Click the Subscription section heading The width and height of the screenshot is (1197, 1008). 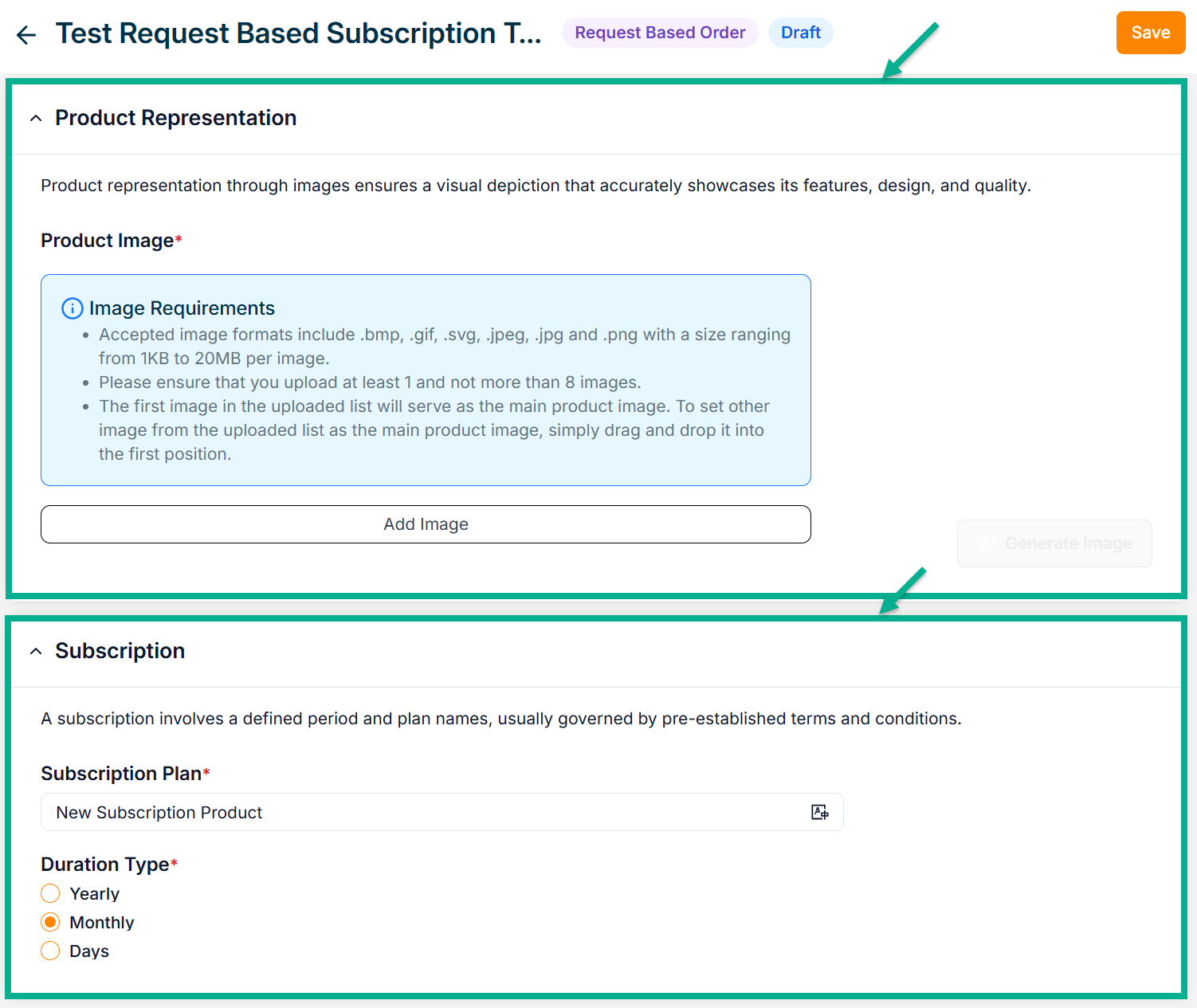pos(120,651)
